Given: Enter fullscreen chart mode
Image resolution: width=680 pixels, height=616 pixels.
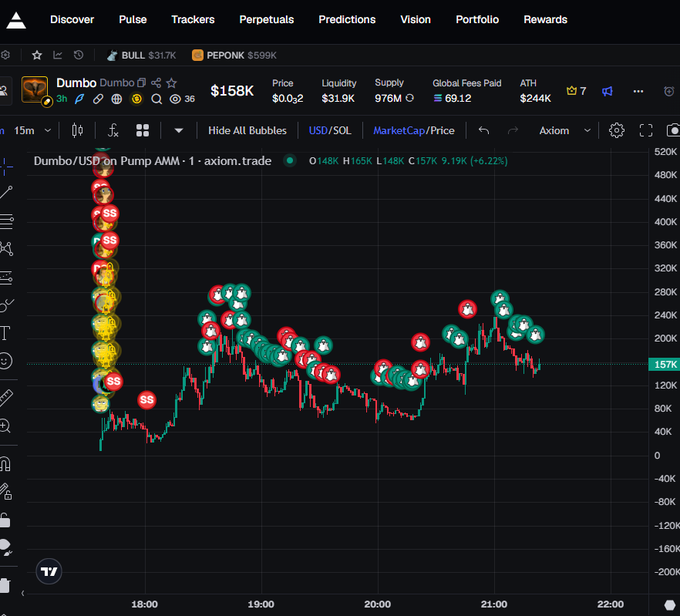Looking at the screenshot, I should pyautogui.click(x=646, y=131).
